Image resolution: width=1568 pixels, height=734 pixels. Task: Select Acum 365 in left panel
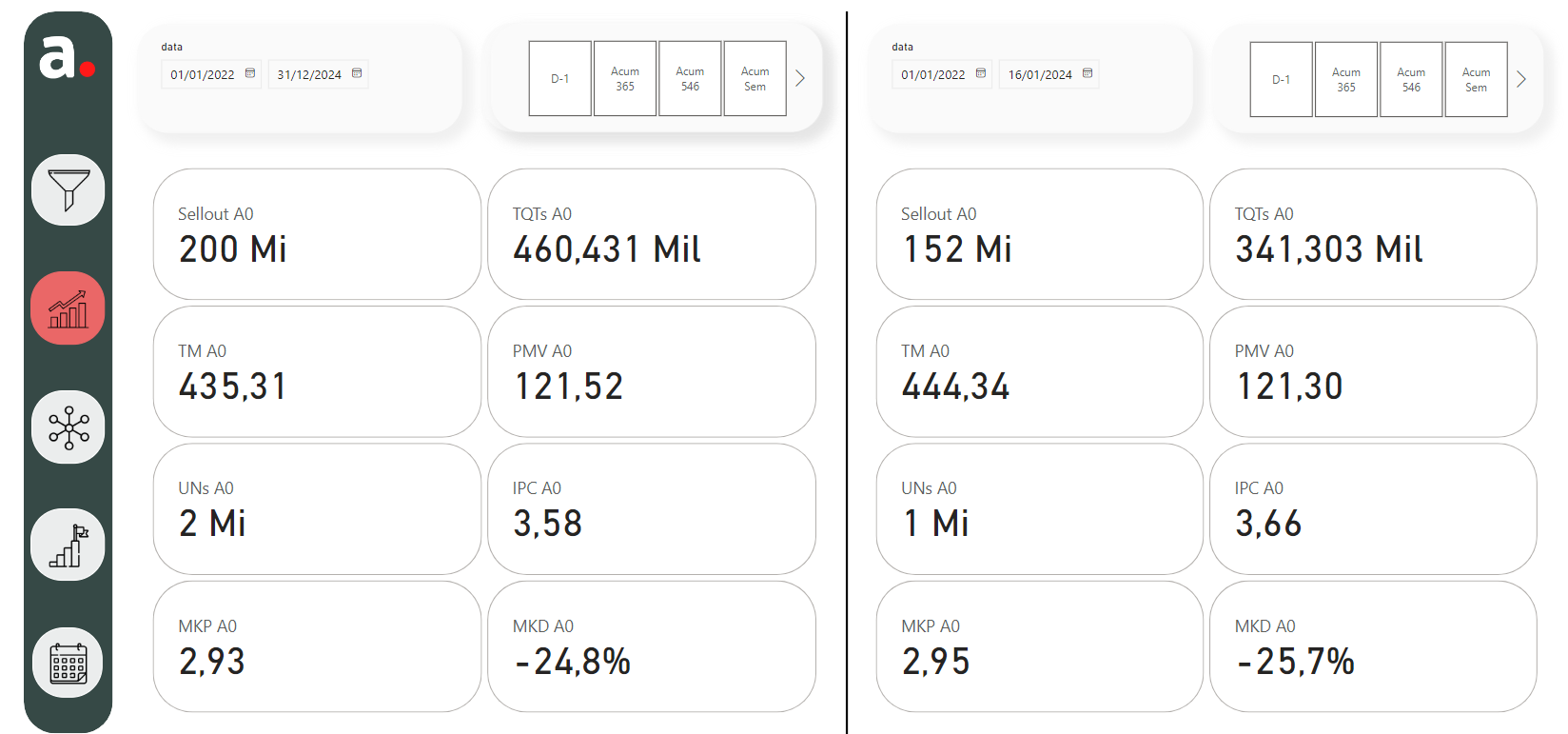coord(625,79)
